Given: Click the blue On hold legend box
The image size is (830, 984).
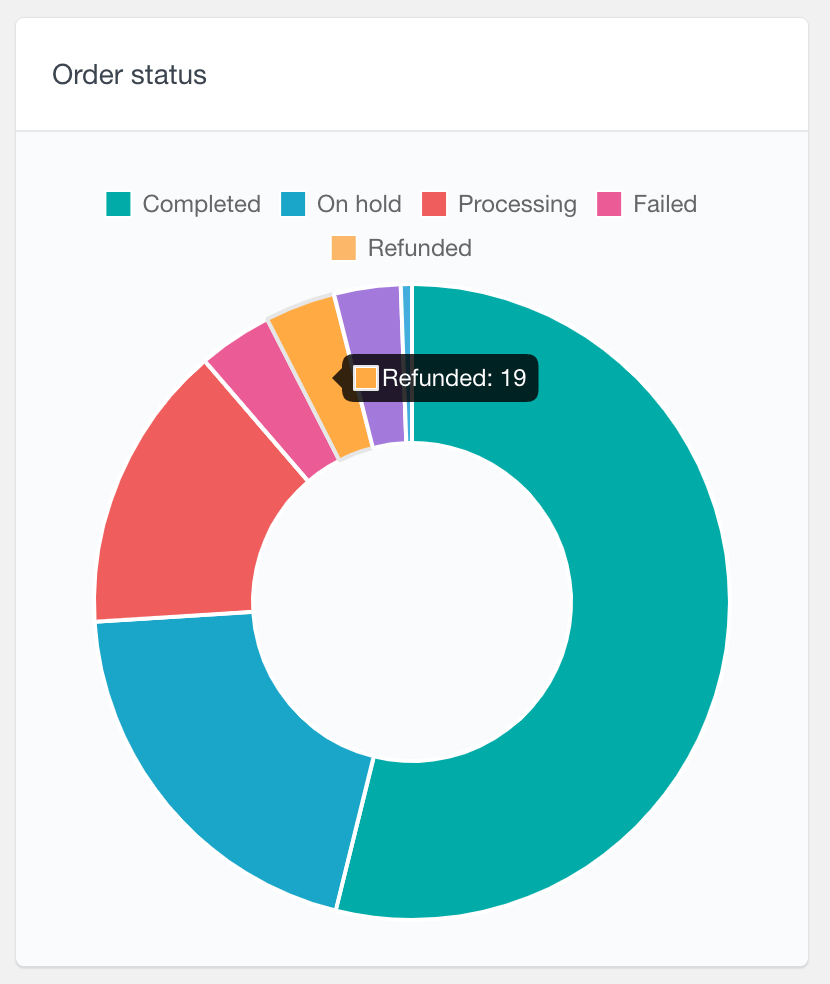Looking at the screenshot, I should 293,204.
